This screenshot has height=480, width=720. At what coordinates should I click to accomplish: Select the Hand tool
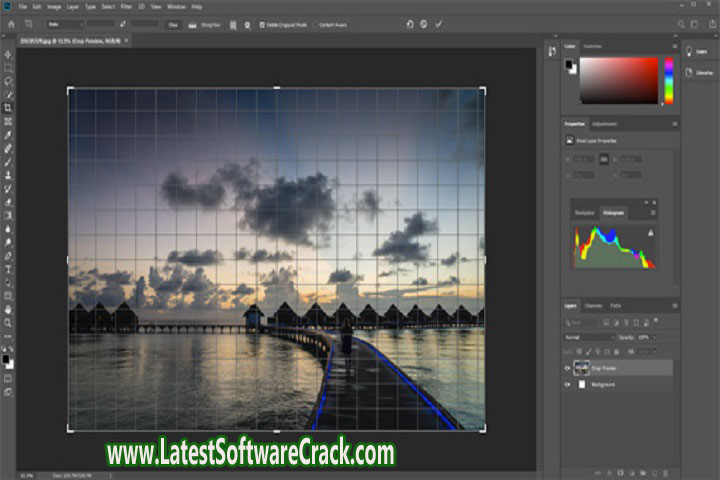[8, 310]
